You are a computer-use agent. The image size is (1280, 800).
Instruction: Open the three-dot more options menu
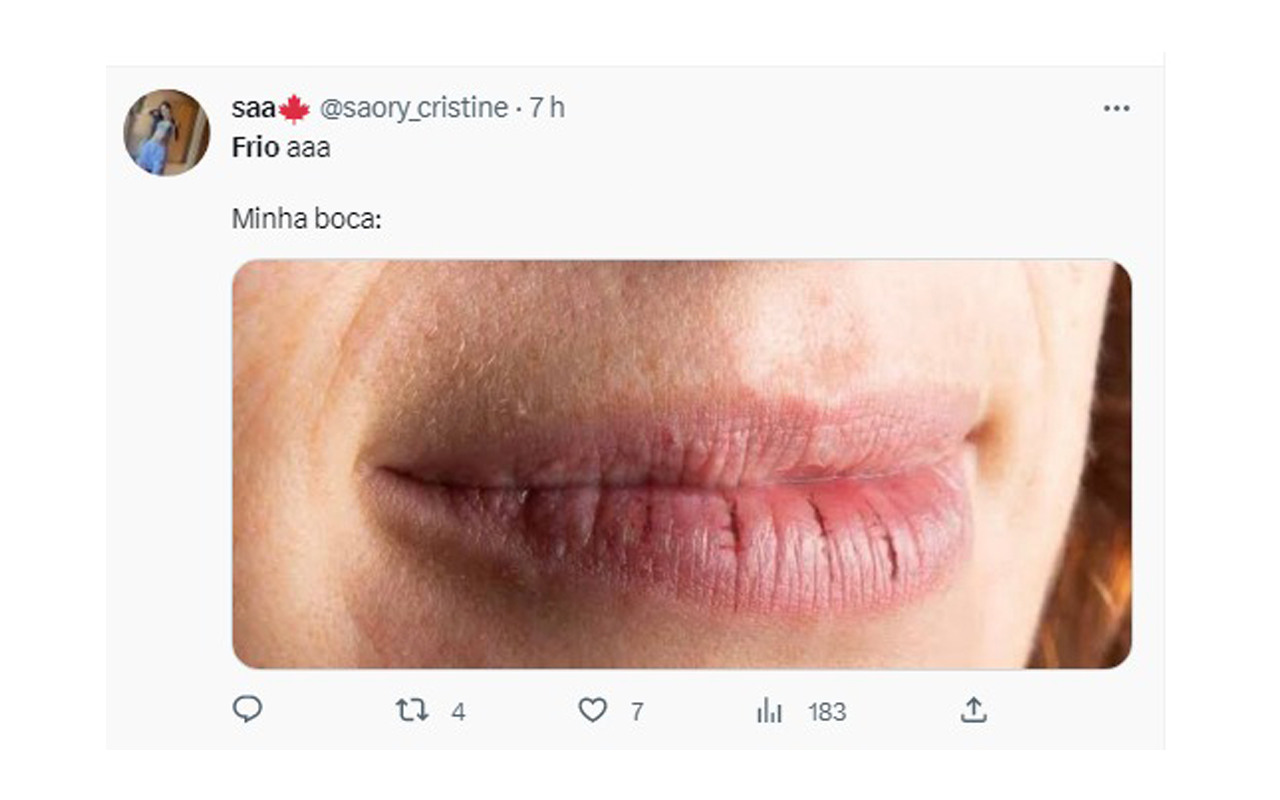(x=1116, y=108)
